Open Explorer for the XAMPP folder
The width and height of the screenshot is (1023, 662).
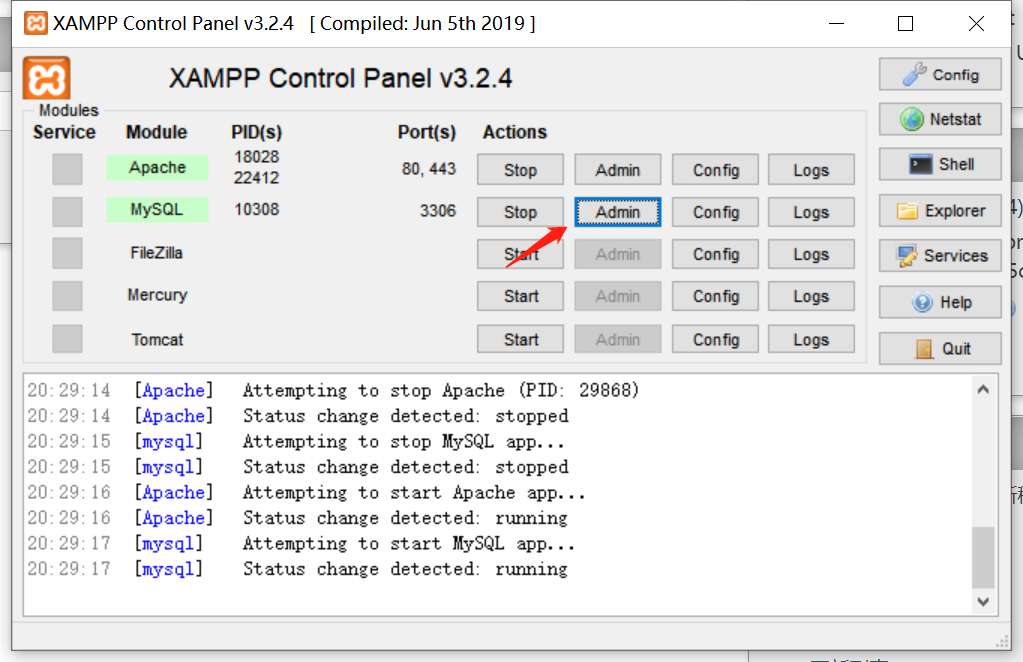[x=938, y=211]
